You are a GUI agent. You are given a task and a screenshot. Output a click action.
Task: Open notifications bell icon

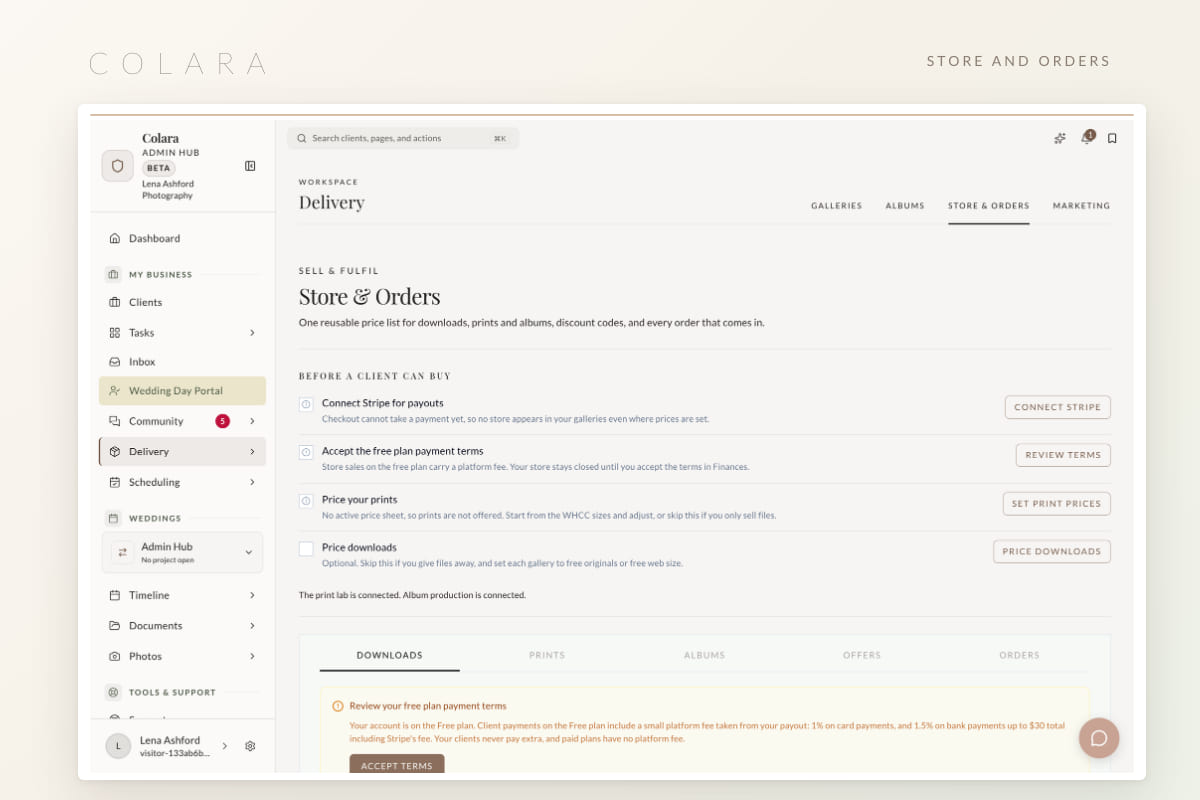1086,138
